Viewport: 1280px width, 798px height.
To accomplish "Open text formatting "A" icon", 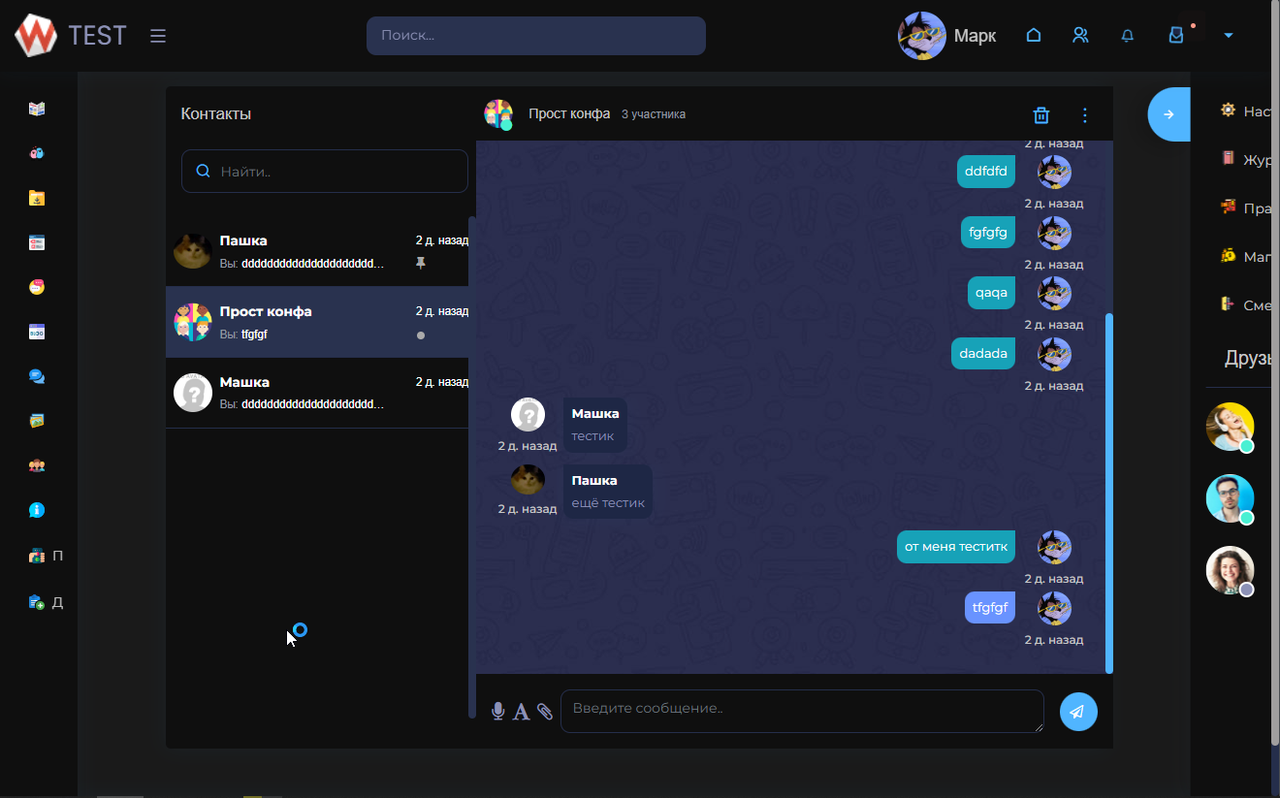I will click(521, 712).
